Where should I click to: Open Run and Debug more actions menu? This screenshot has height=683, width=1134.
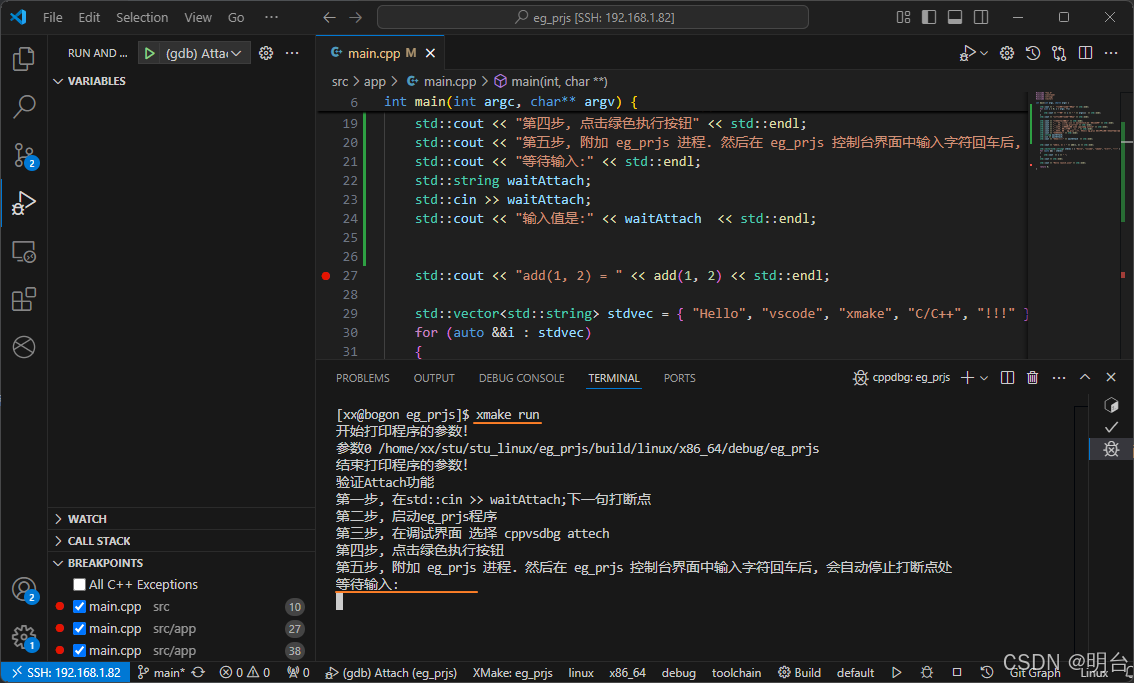[292, 53]
